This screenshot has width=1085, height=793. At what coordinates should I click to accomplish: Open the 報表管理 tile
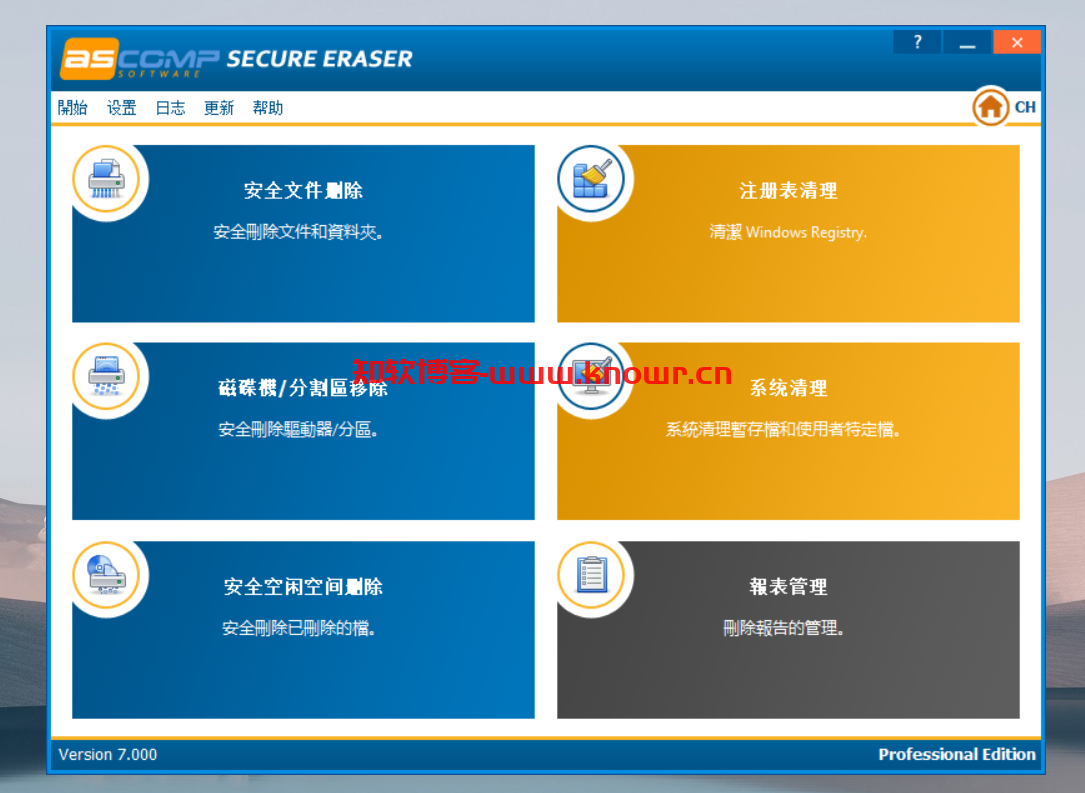coord(788,630)
